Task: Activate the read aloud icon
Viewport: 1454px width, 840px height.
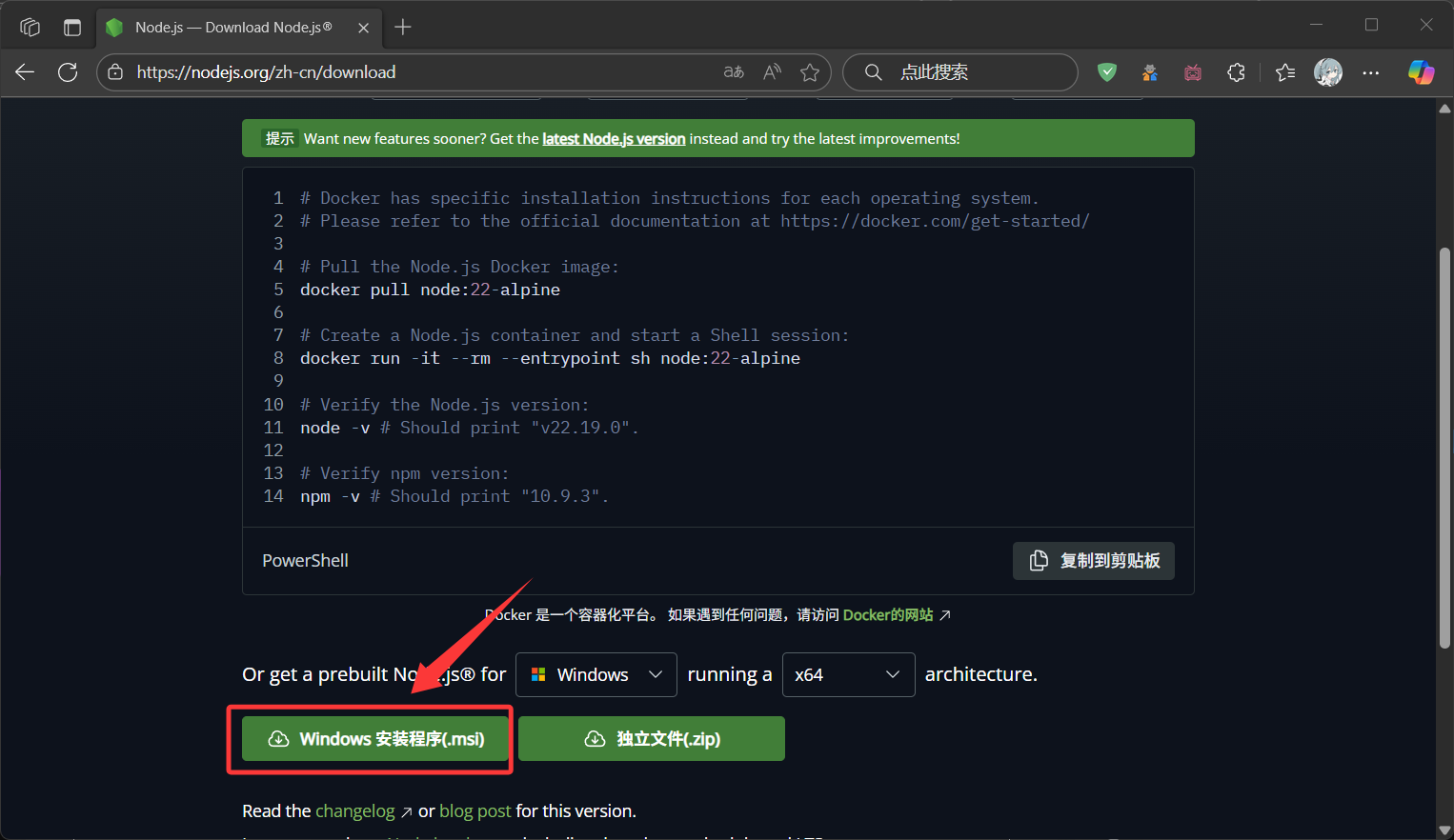Action: (773, 72)
